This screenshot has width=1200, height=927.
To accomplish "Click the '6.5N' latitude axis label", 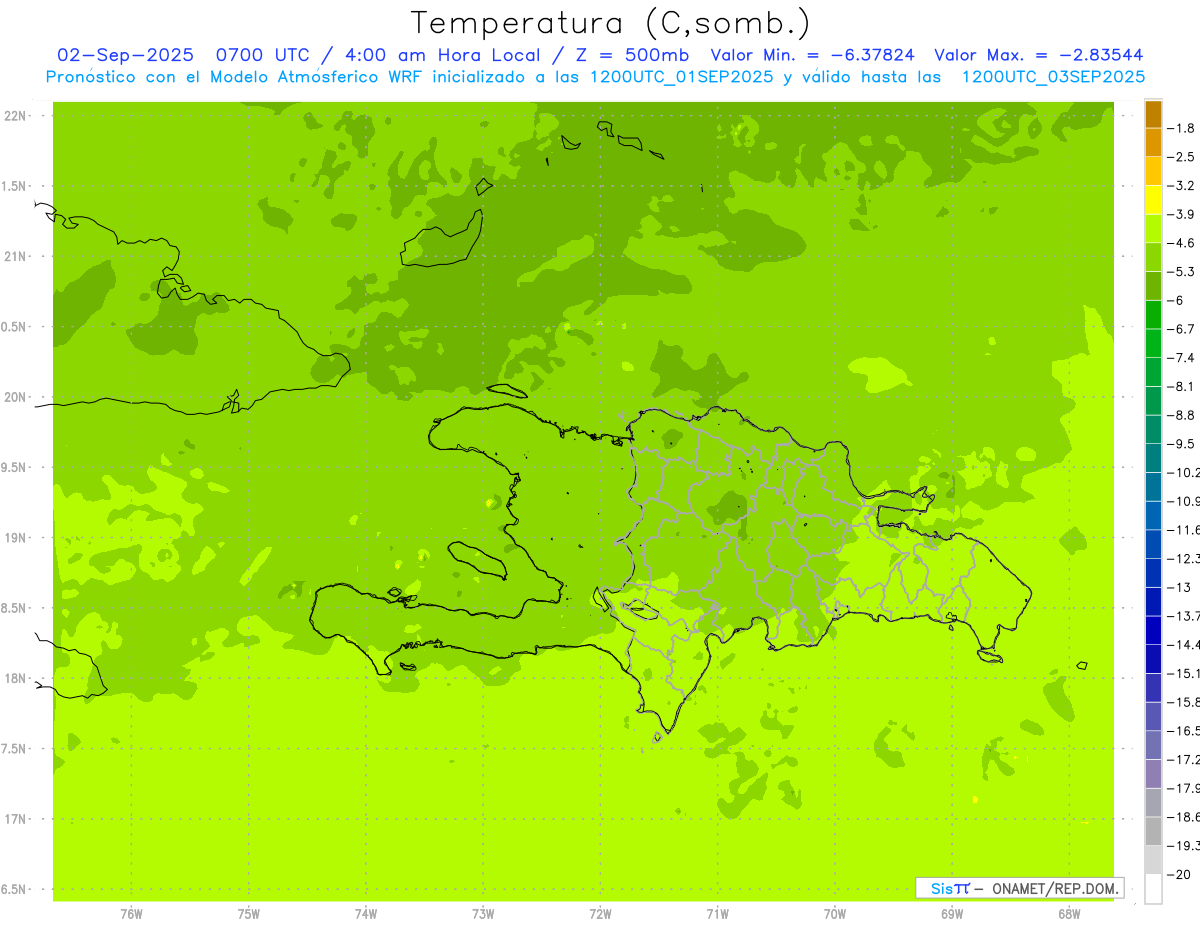I will pos(15,889).
